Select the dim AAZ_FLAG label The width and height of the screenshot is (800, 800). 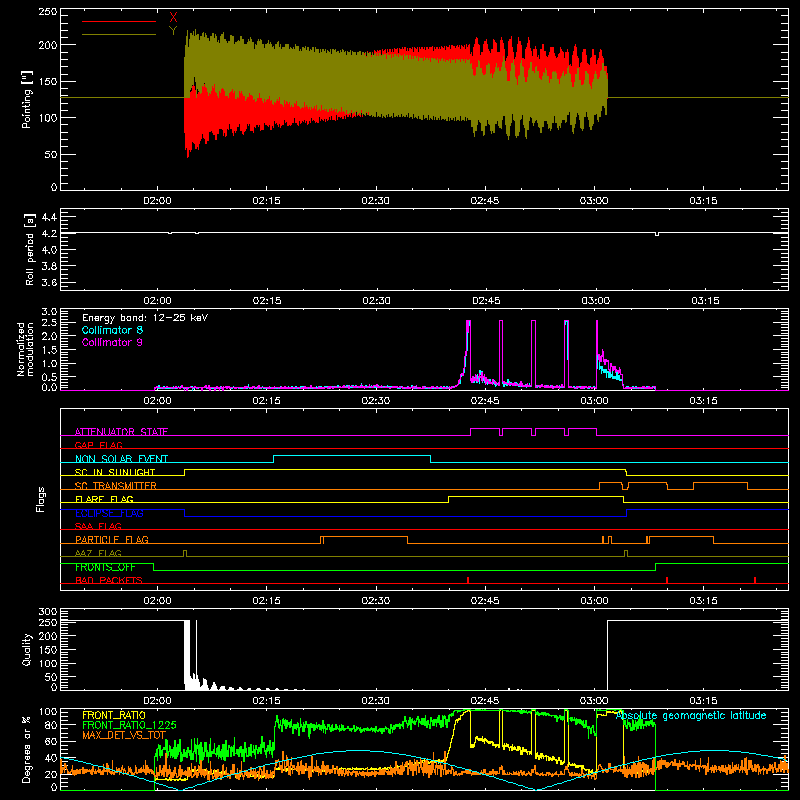click(x=98, y=553)
